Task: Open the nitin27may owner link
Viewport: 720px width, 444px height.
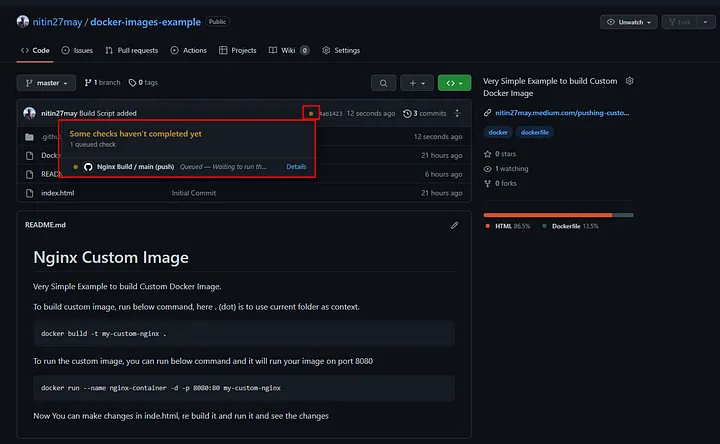Action: [x=57, y=22]
